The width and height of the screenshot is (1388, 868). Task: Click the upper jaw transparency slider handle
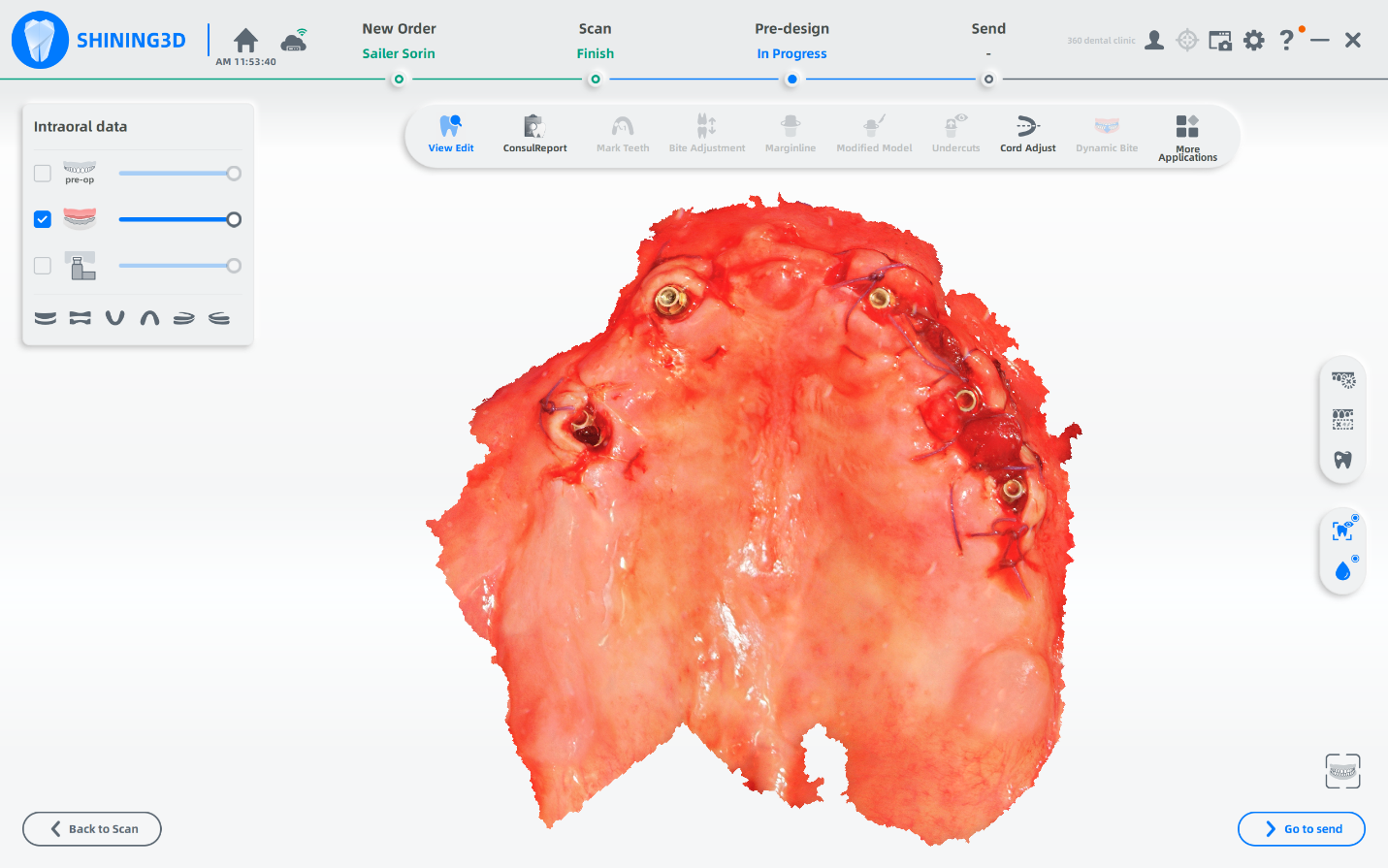[x=234, y=220]
